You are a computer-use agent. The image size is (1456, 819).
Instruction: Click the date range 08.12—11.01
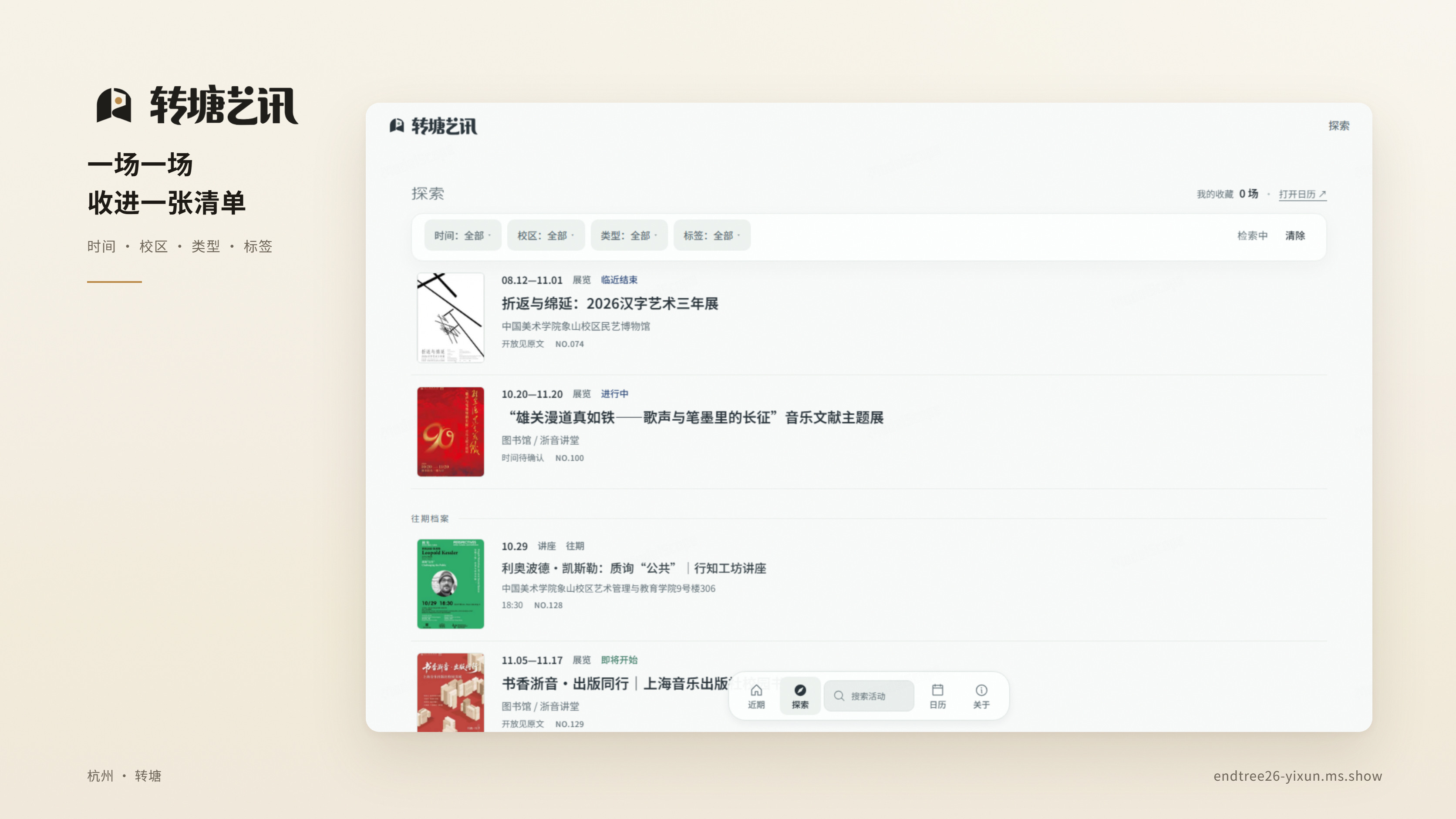click(532, 280)
